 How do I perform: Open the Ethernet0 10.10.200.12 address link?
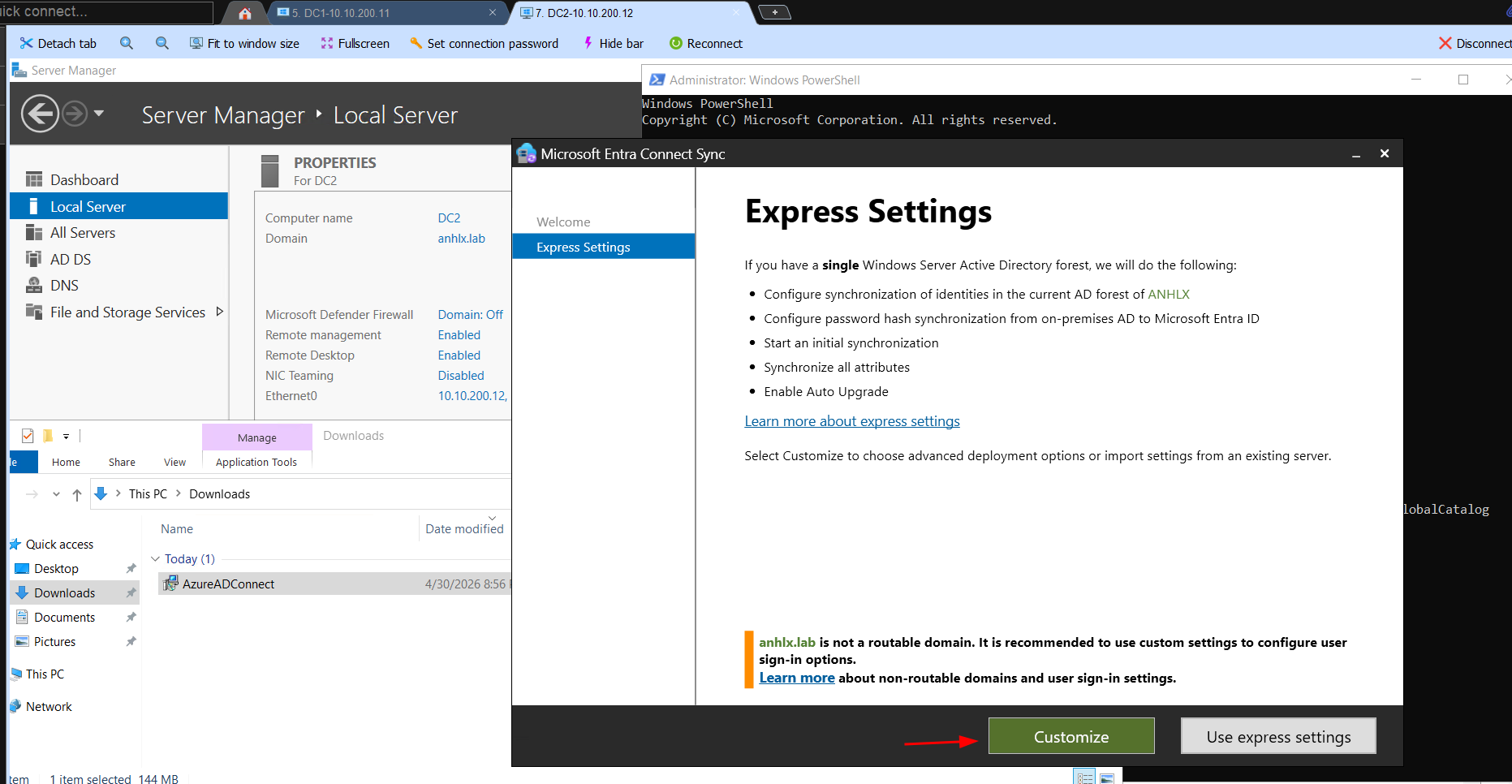[472, 396]
